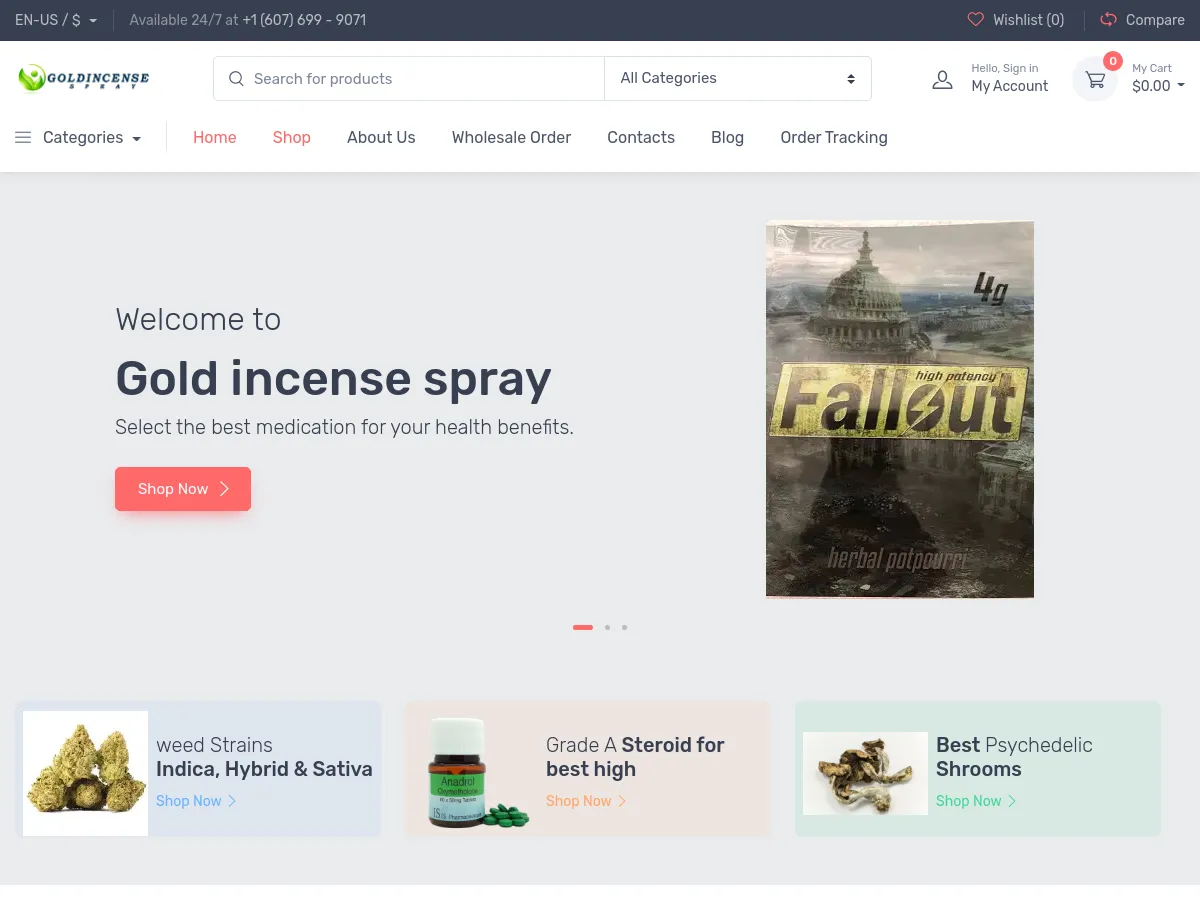Viewport: 1200px width, 900px height.
Task: Open the Wholesale Order menu item
Action: pos(511,137)
